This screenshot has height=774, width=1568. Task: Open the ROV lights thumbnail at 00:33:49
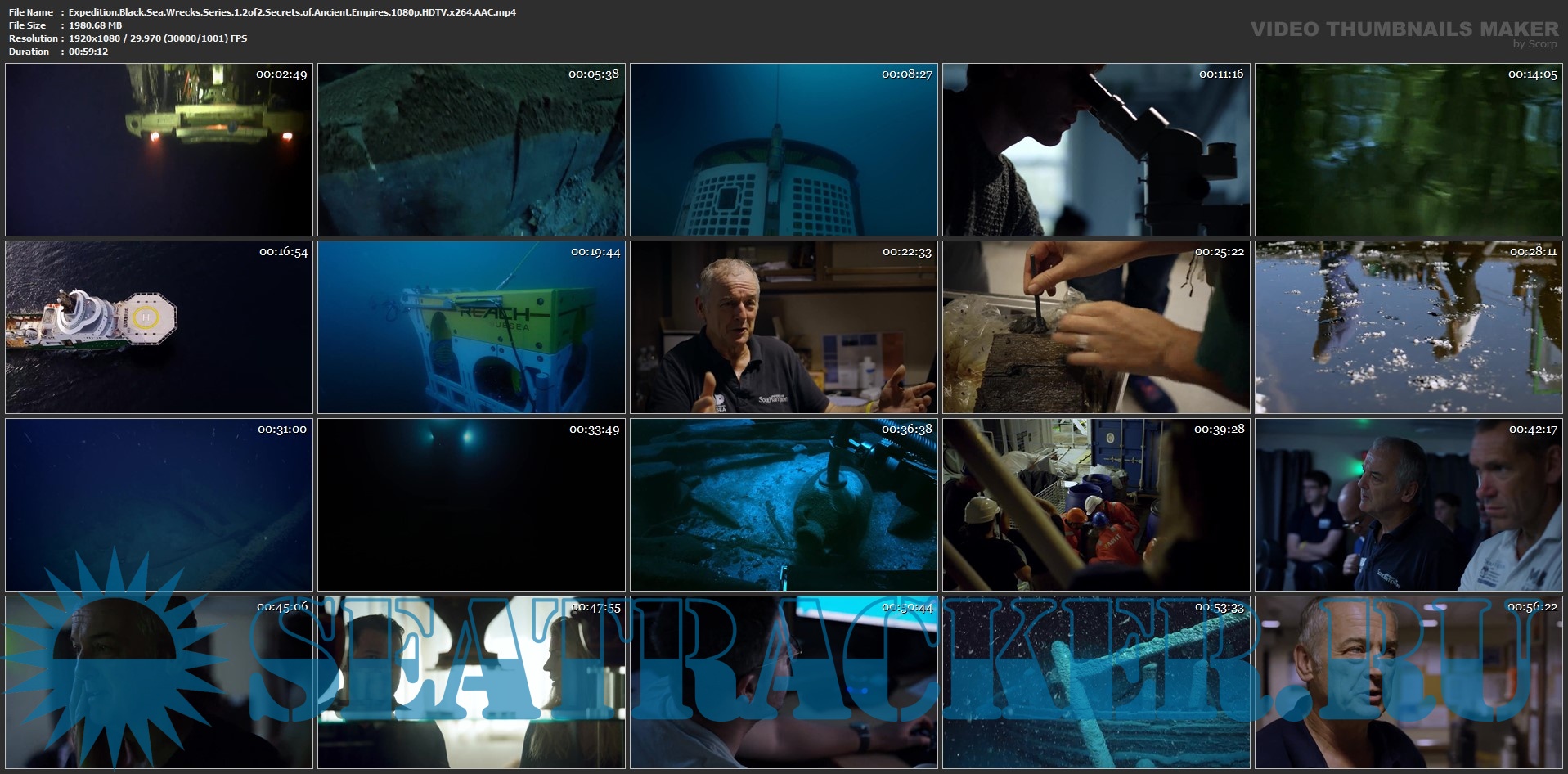tap(471, 505)
